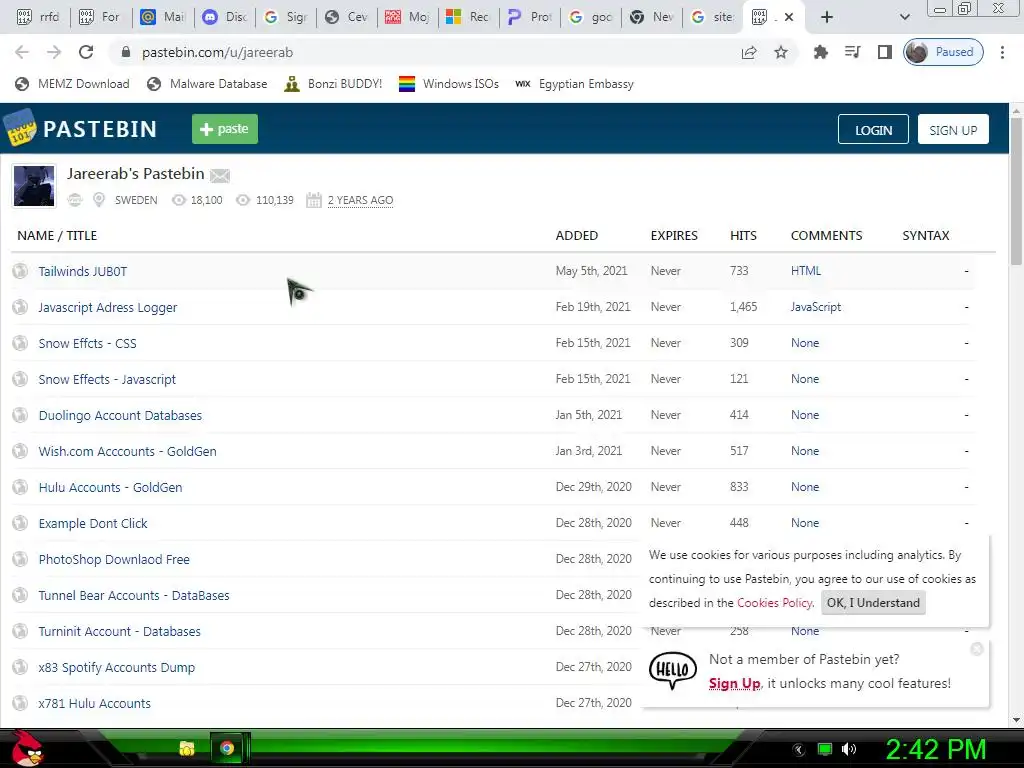Click the globe icon next to Hulu Accounts - GoldGen
Image resolution: width=1024 pixels, height=768 pixels.
pyautogui.click(x=20, y=487)
